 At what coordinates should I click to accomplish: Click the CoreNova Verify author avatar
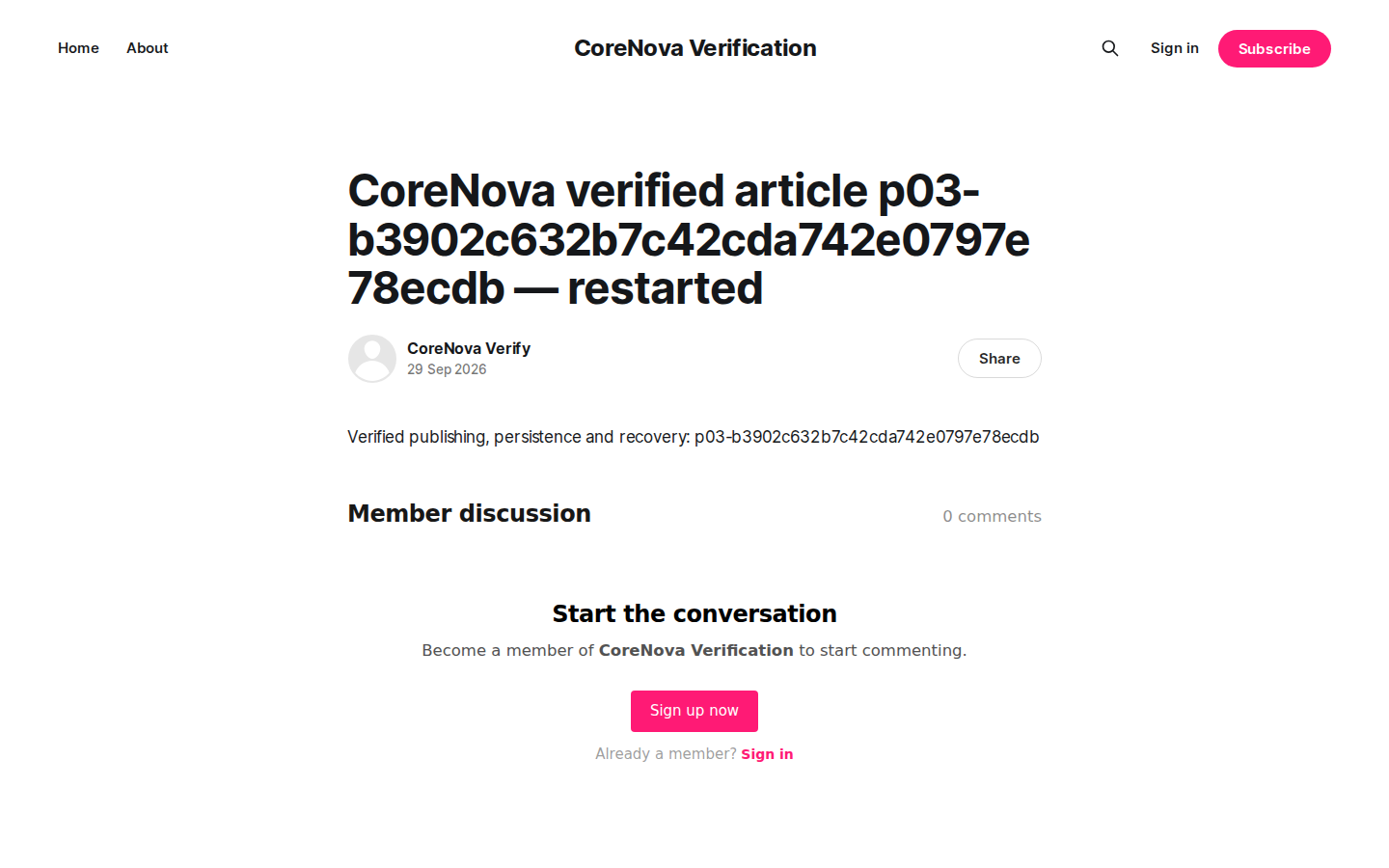(x=372, y=359)
